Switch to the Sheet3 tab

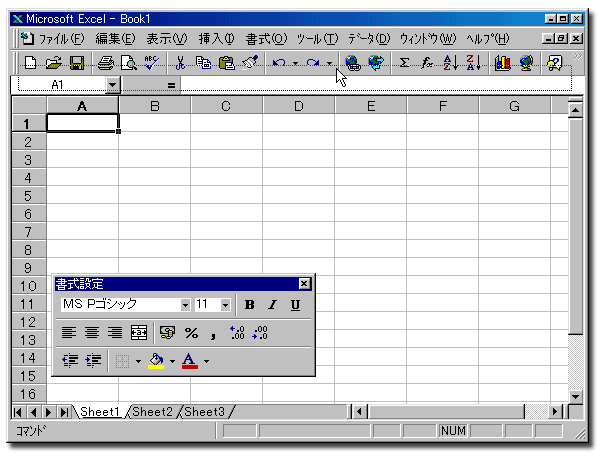pos(204,412)
